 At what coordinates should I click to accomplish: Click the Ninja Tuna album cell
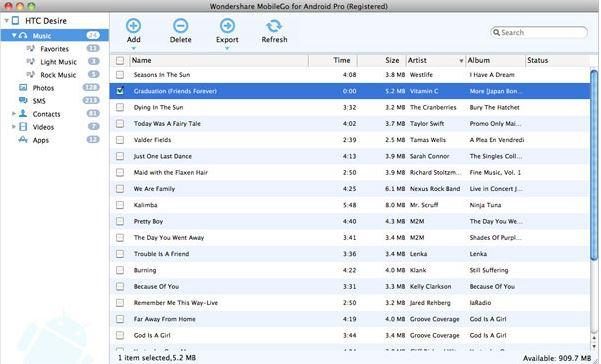point(485,205)
